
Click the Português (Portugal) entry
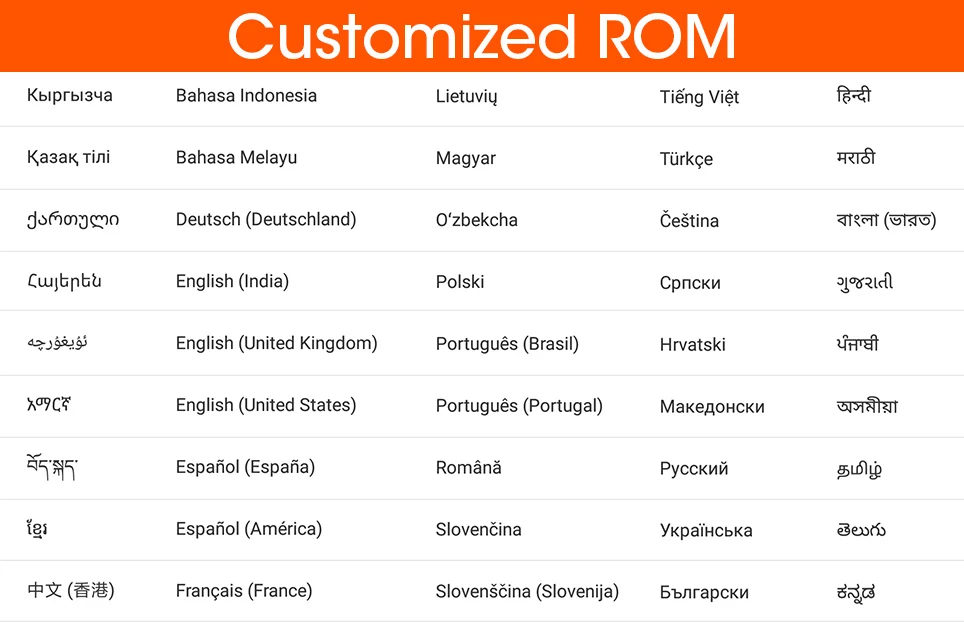(x=519, y=406)
